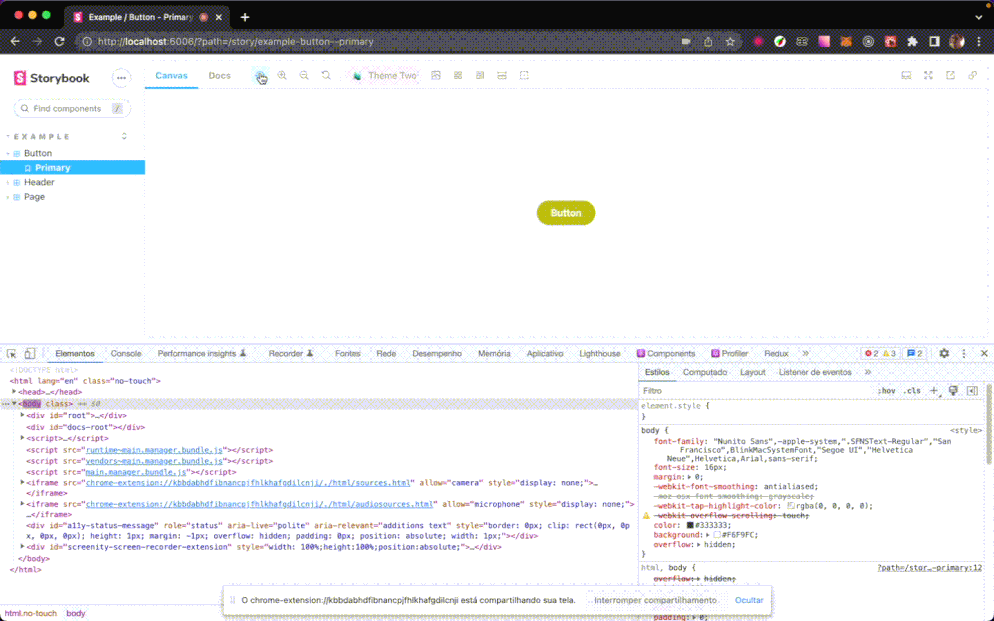This screenshot has height=621, width=994.
Task: Copy canvas link icon
Action: click(x=972, y=76)
